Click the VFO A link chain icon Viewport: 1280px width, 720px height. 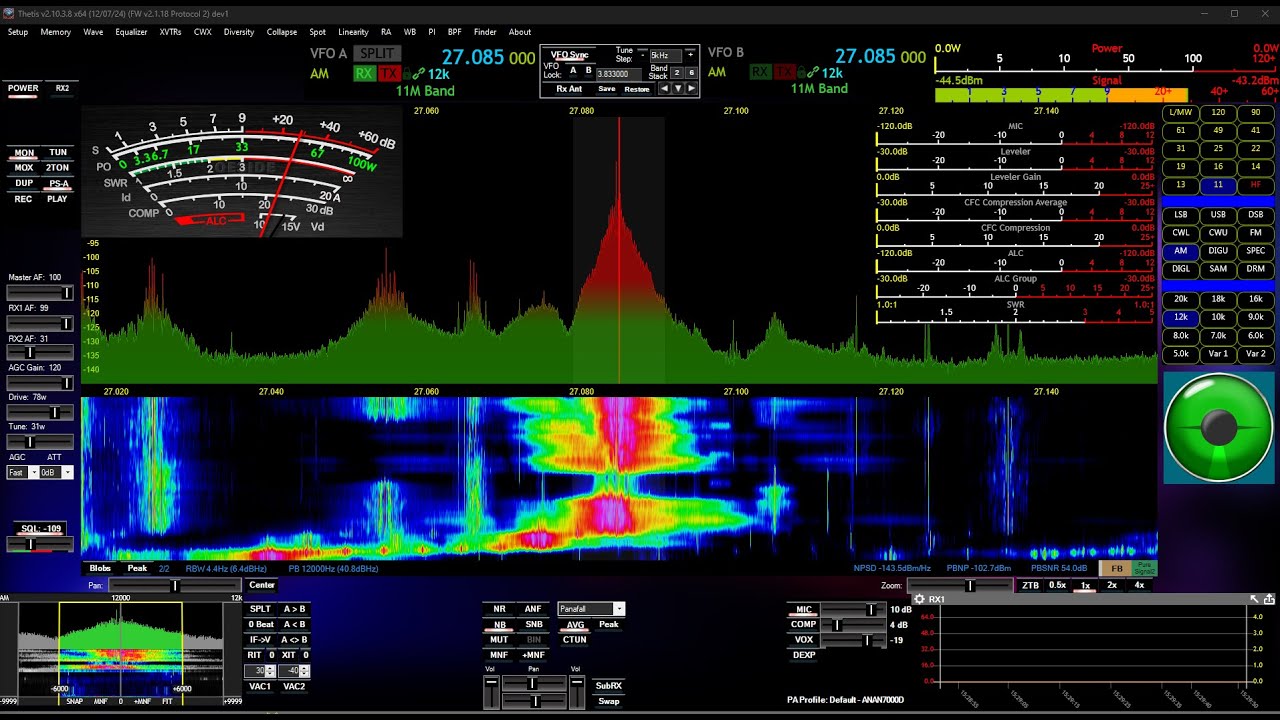coord(420,73)
